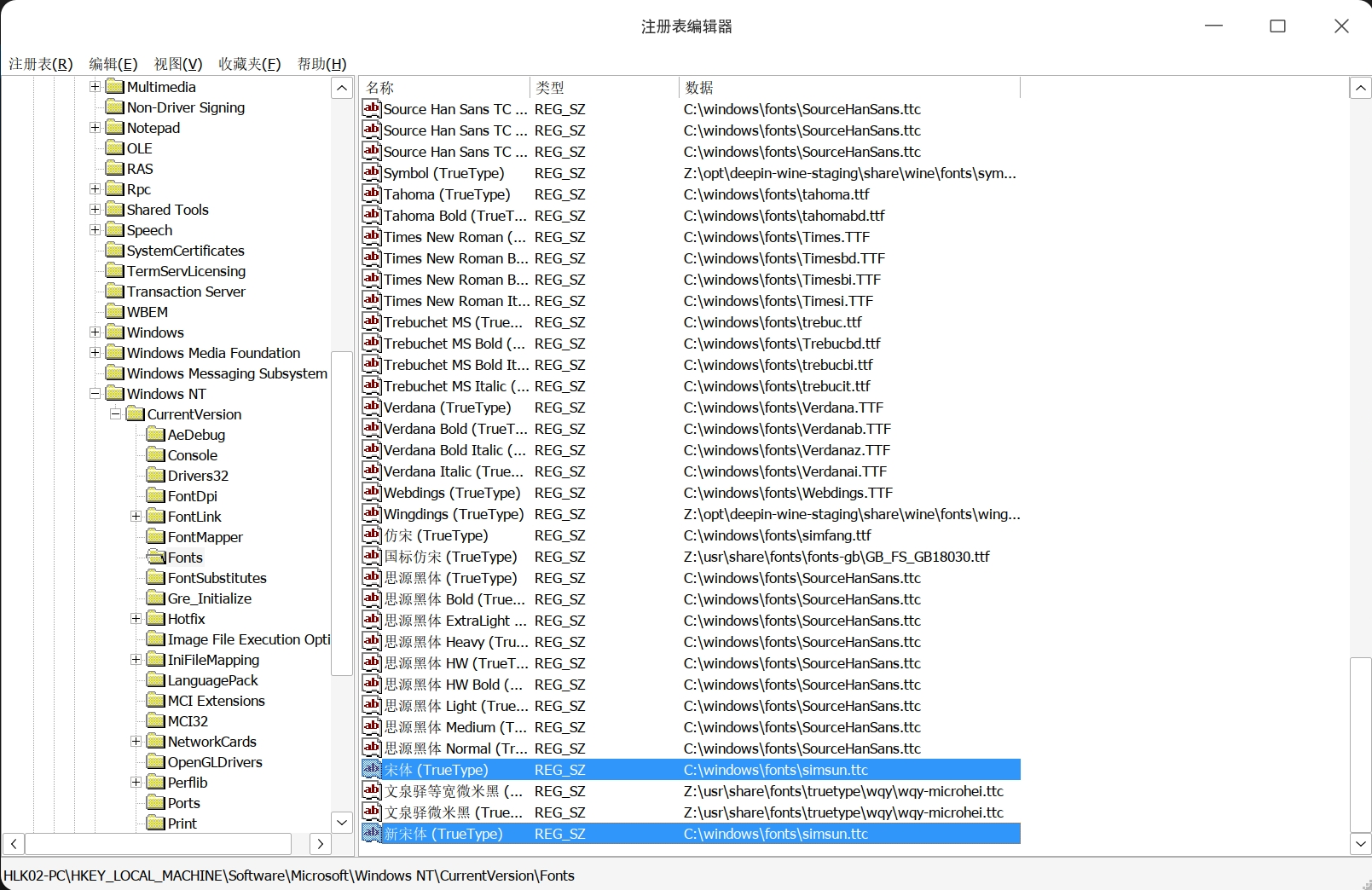Click the Ports folder icon
1372x890 pixels.
pyautogui.click(x=156, y=802)
